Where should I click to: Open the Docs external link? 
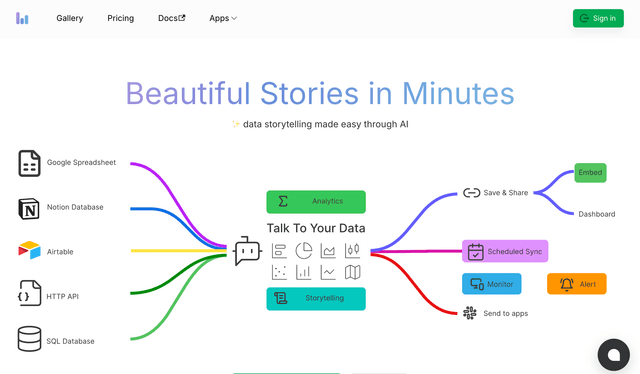click(171, 18)
